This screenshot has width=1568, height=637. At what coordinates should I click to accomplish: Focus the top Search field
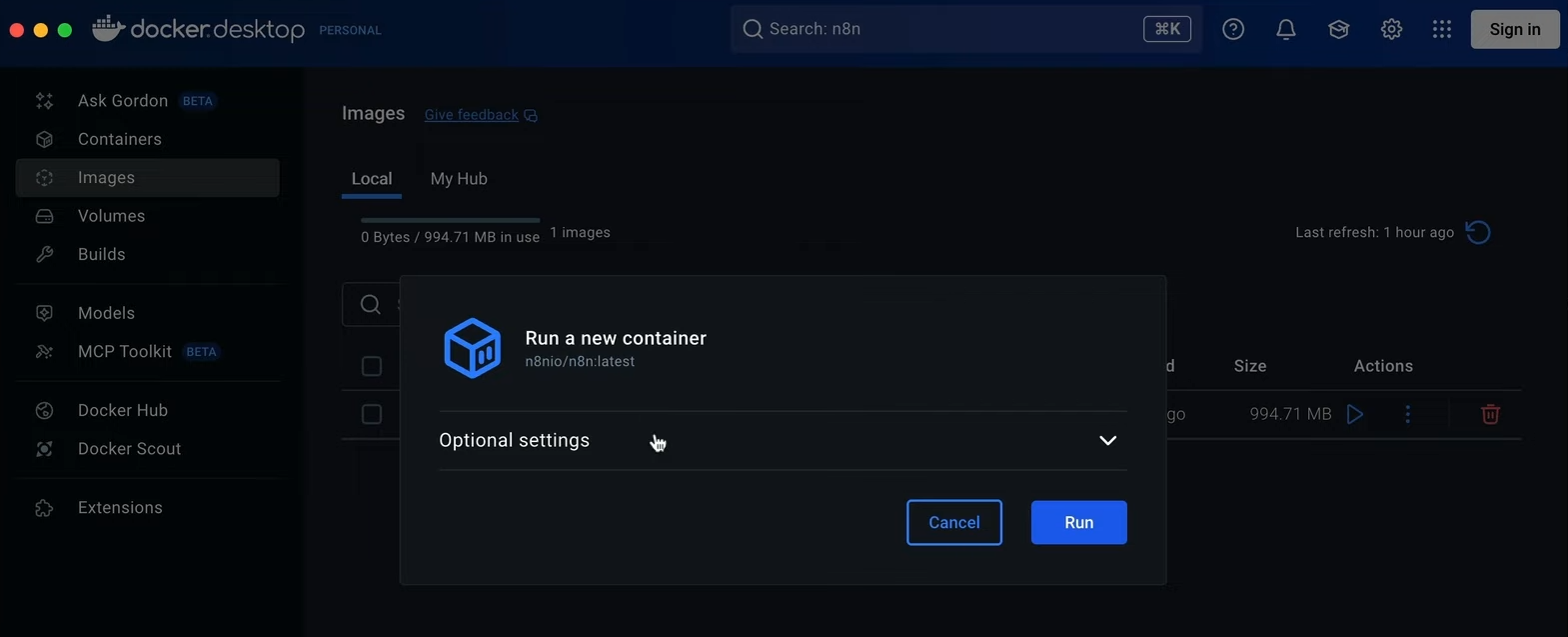tap(965, 29)
